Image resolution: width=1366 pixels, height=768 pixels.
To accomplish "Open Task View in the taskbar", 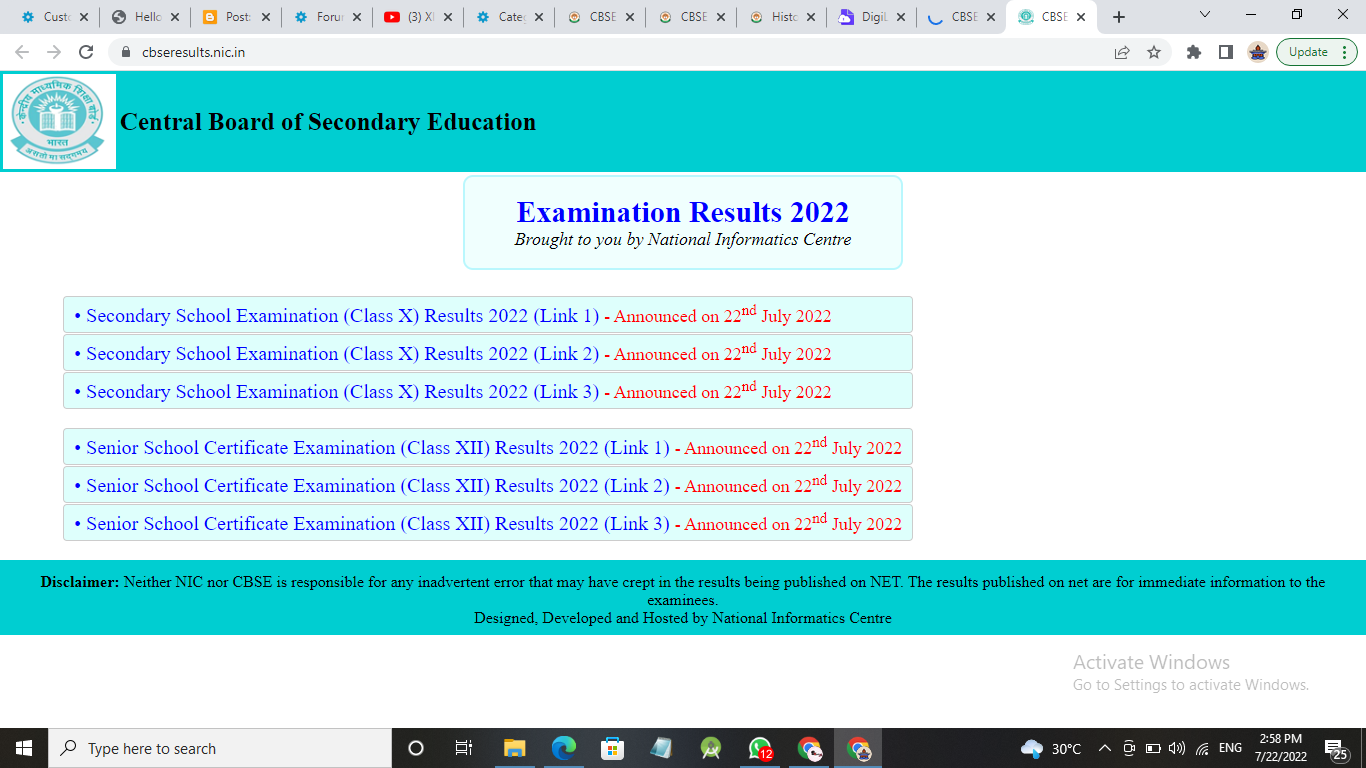I will pyautogui.click(x=464, y=748).
